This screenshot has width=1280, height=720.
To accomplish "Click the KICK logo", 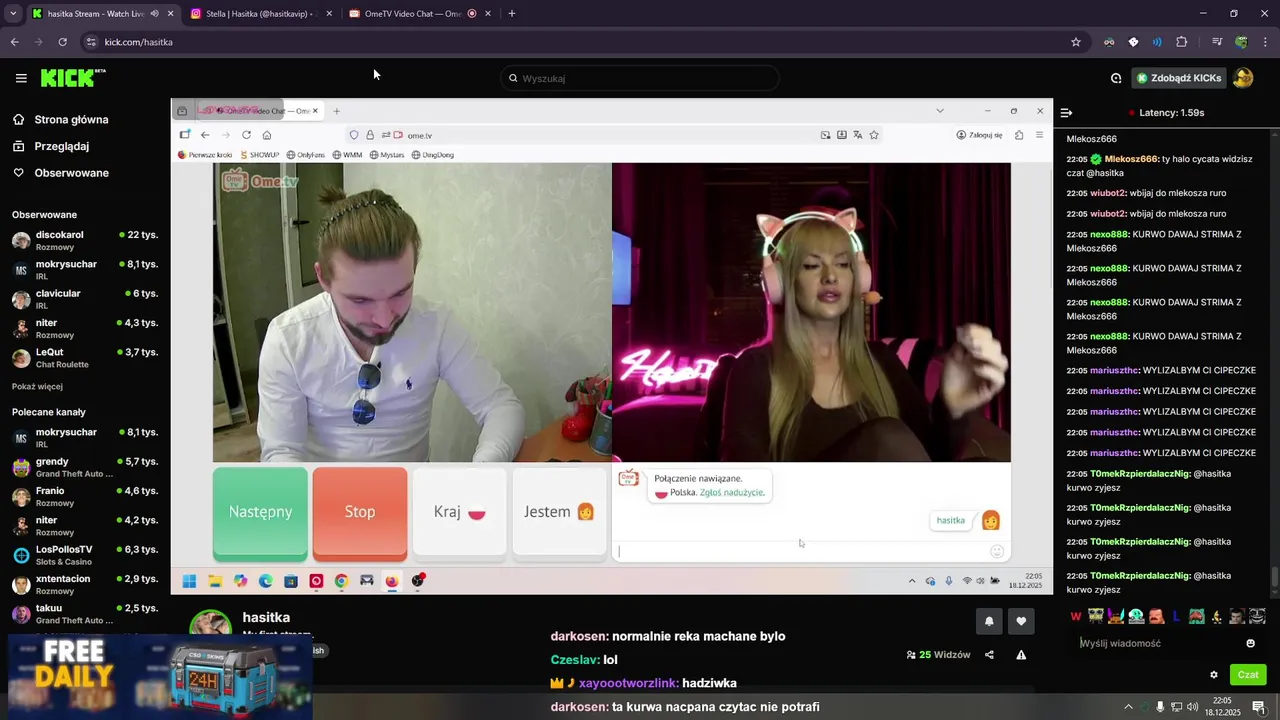I will [73, 78].
